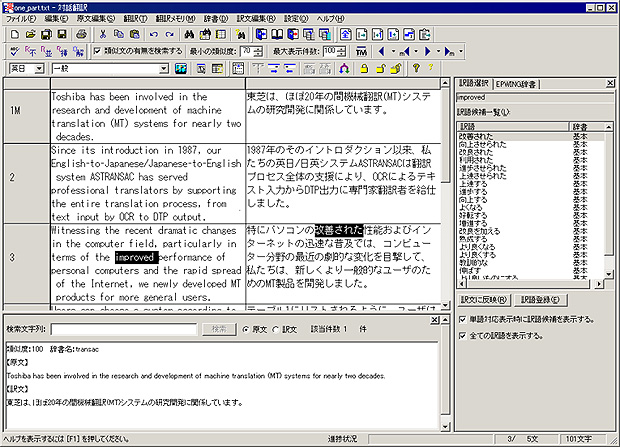Open a file with the folder icon
620x447 pixels.
30,35
